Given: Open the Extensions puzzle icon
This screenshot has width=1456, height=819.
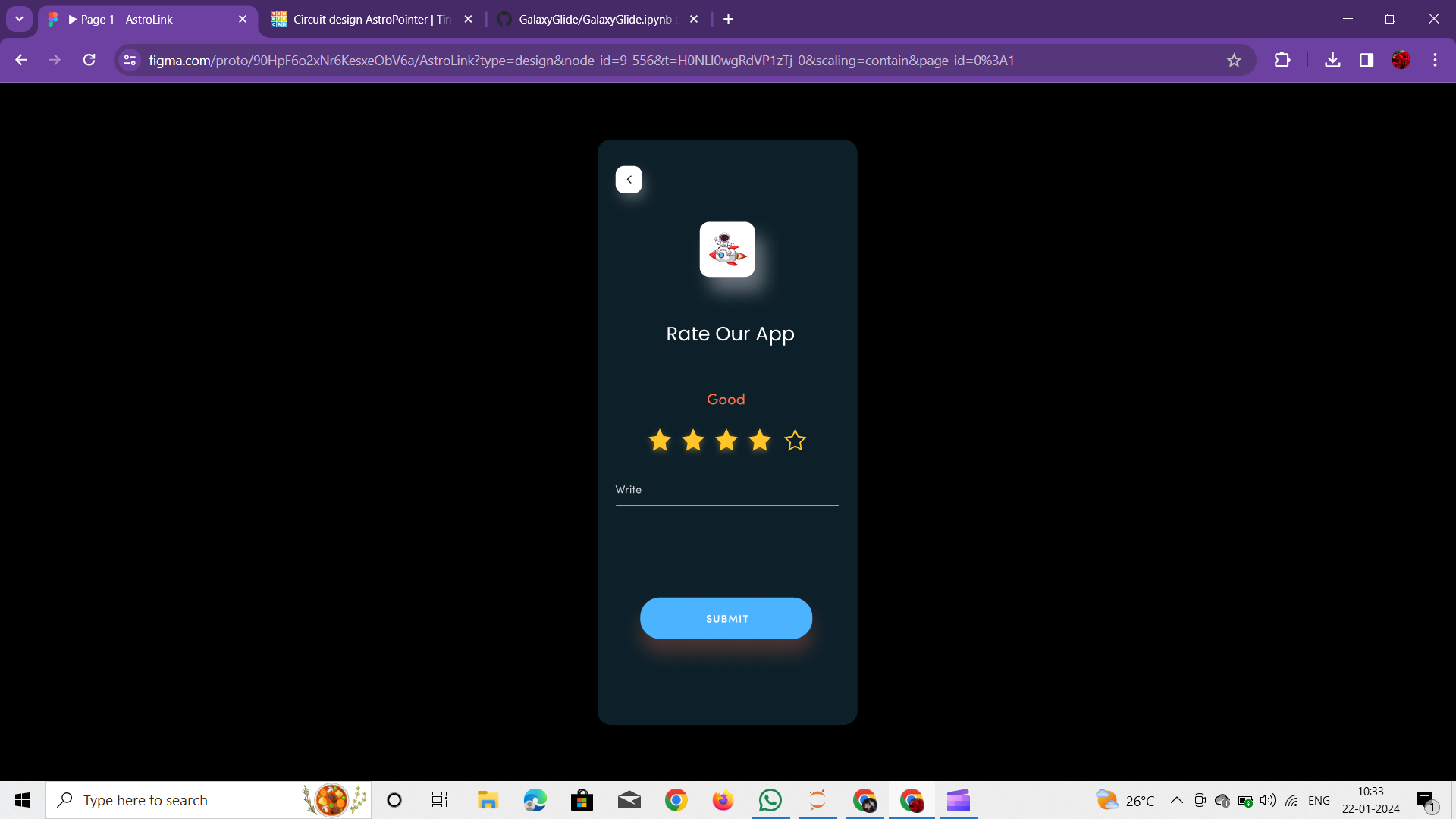Looking at the screenshot, I should point(1282,61).
